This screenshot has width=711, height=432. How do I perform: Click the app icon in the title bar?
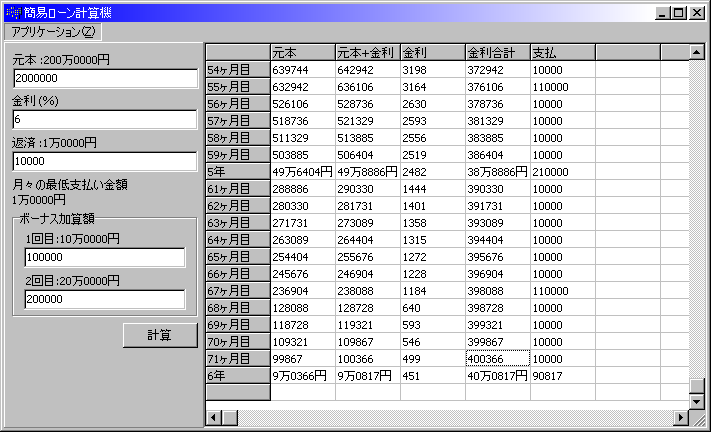point(13,13)
